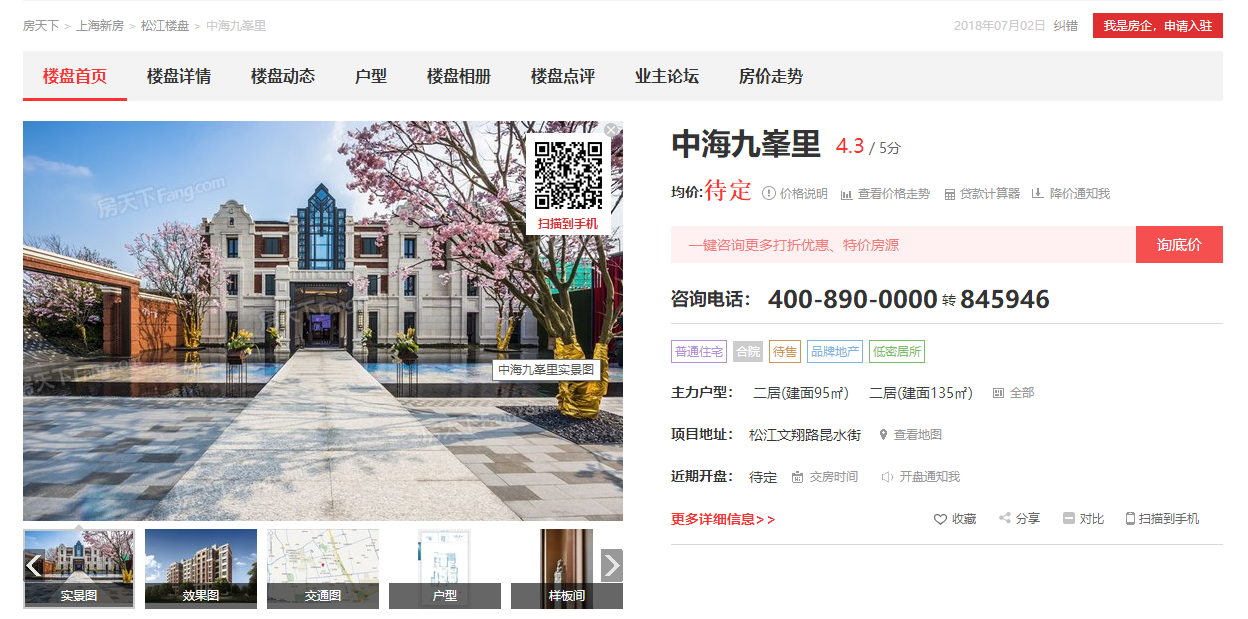
Task: Open the price explanation info icon
Action: click(x=769, y=193)
